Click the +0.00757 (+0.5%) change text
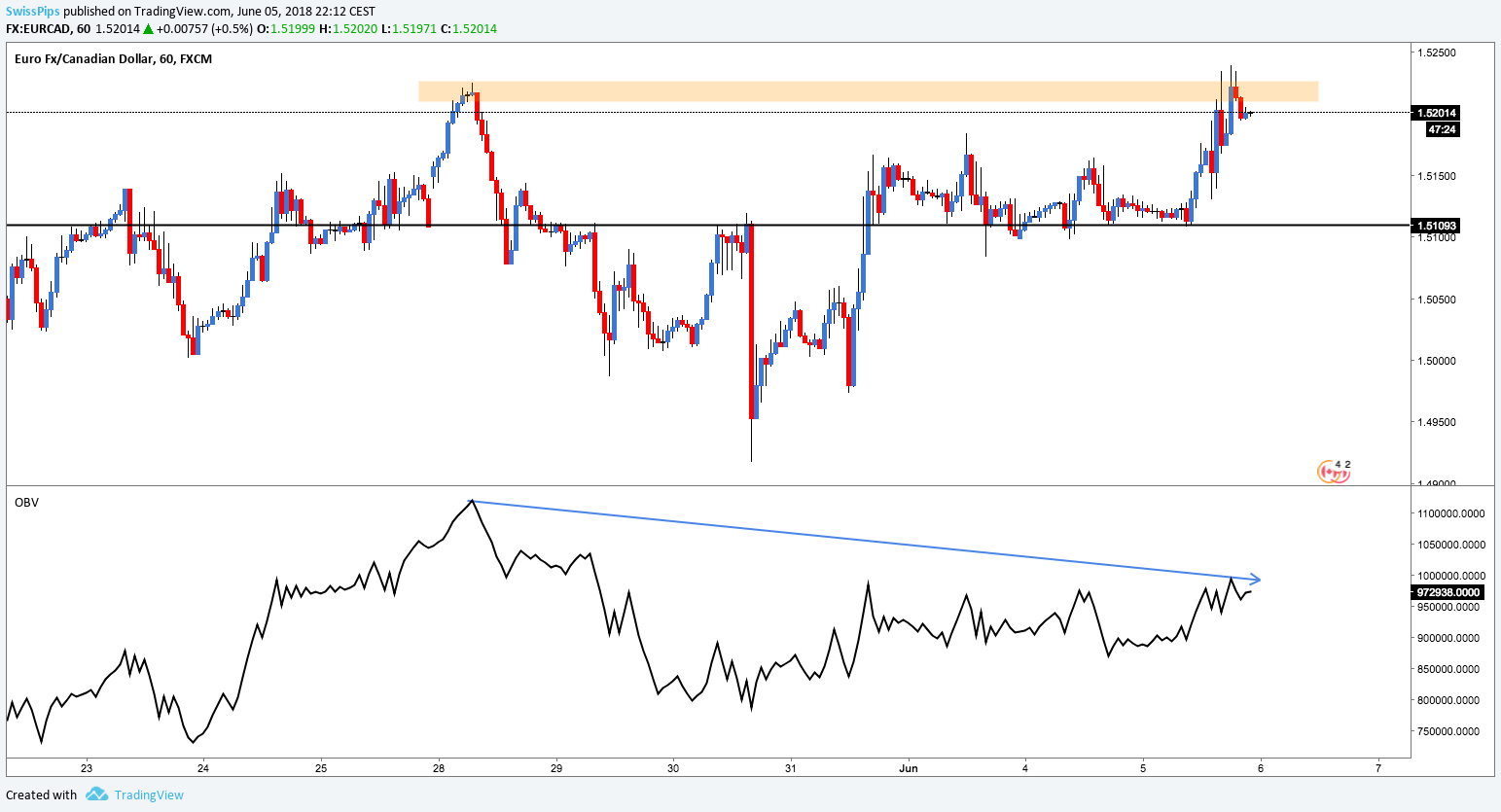 (204, 29)
